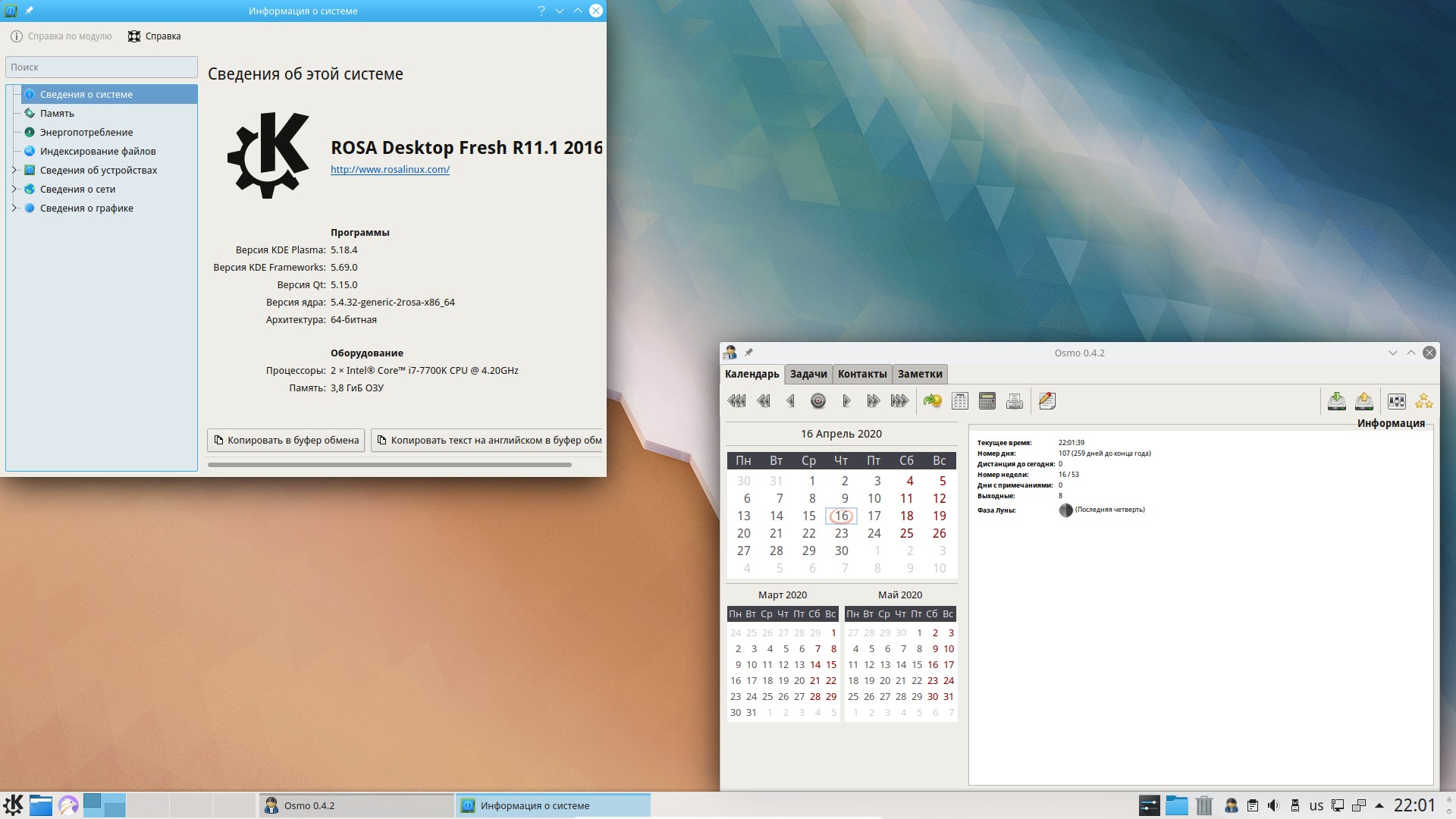The width and height of the screenshot is (1456, 819).
Task: Select 'Память' in the sidebar list
Action: 57,113
